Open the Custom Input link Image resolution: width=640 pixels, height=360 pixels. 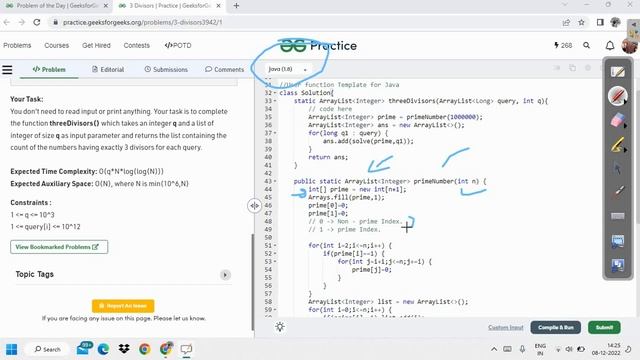506,327
